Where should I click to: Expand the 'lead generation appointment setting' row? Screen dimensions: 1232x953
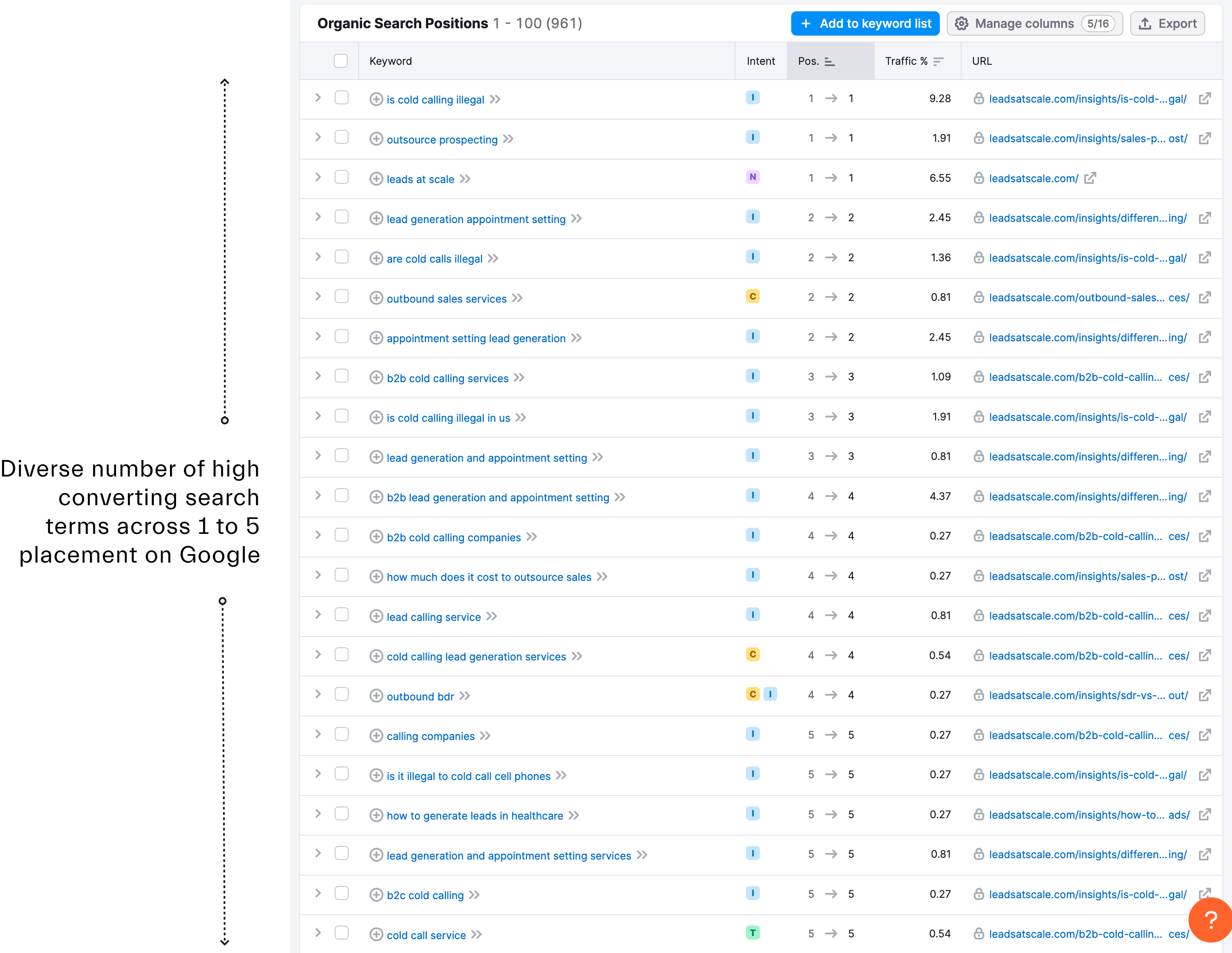pyautogui.click(x=318, y=217)
